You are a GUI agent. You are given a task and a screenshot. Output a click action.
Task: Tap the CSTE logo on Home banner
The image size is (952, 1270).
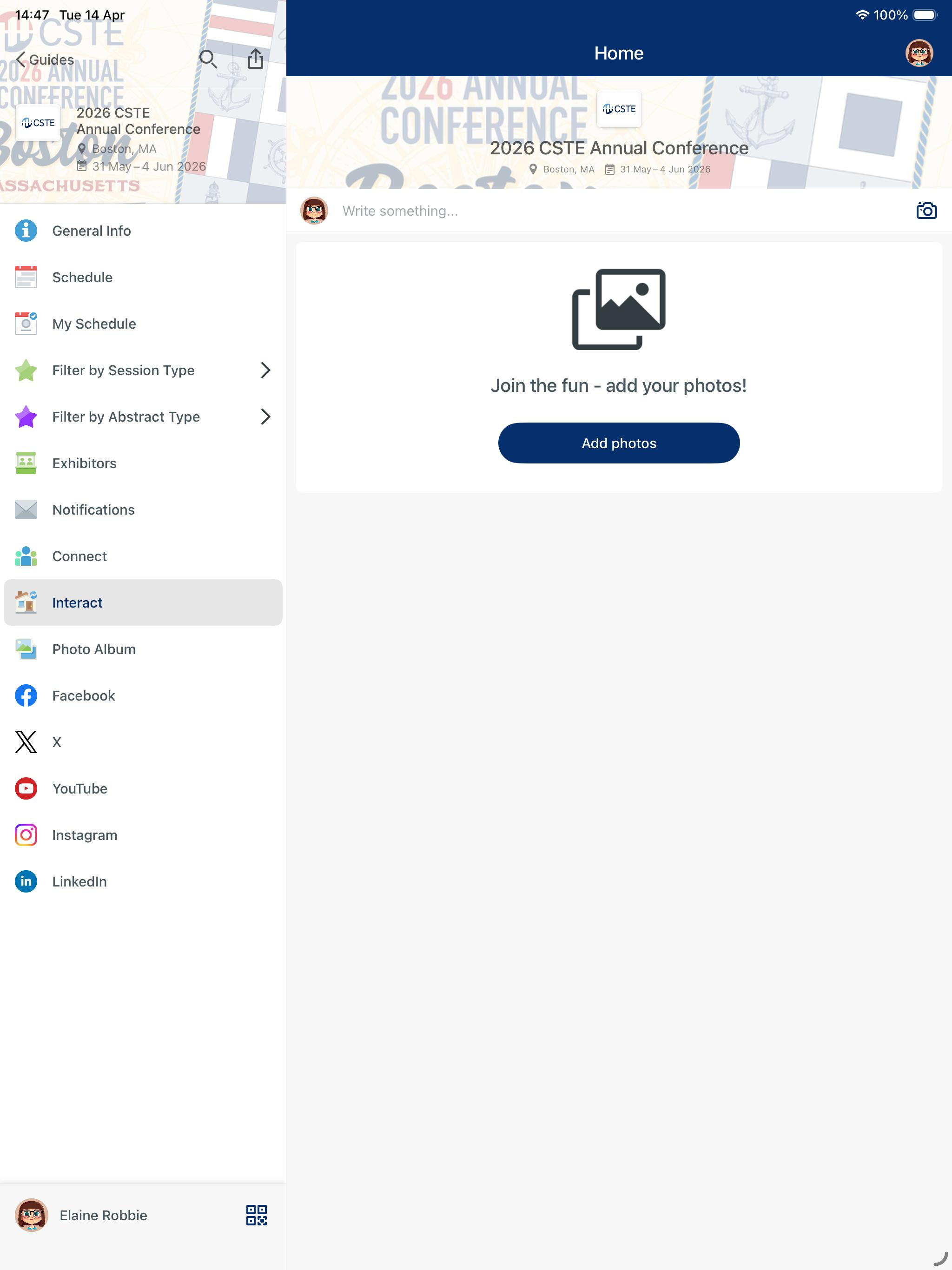[619, 108]
